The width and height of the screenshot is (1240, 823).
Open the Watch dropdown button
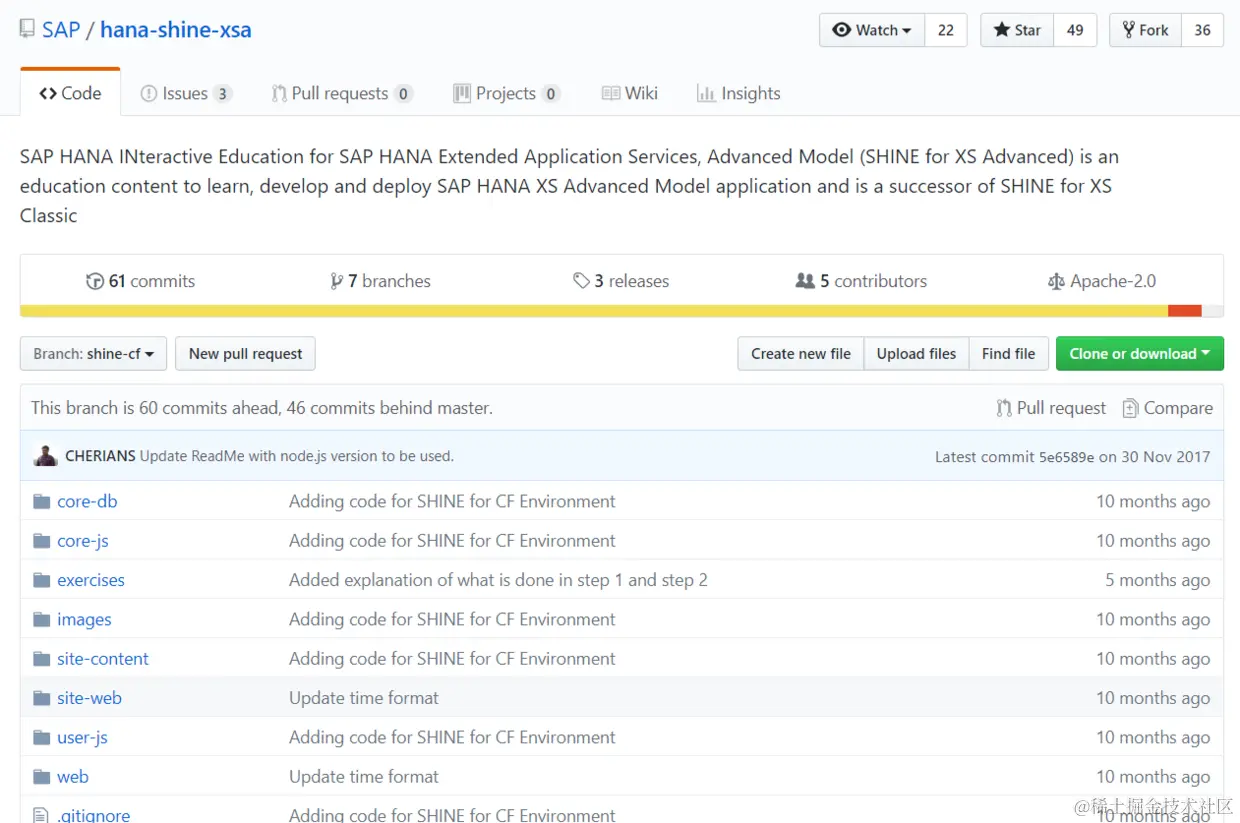872,30
